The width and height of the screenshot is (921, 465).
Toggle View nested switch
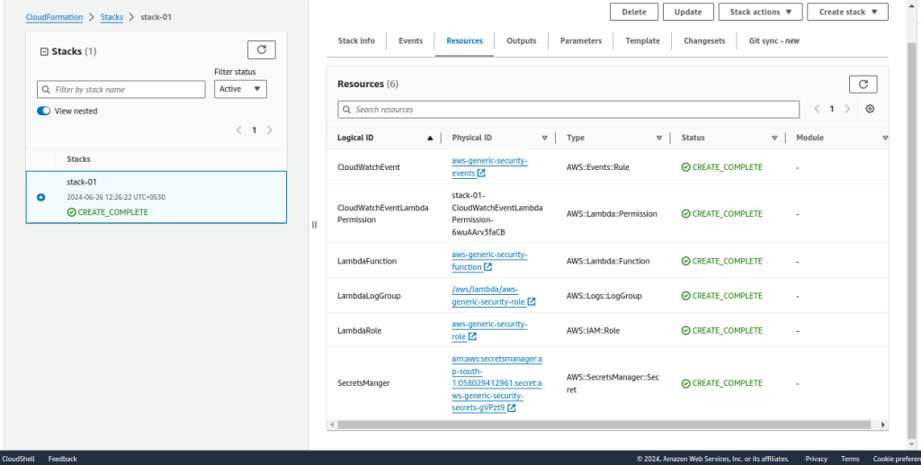coord(43,111)
